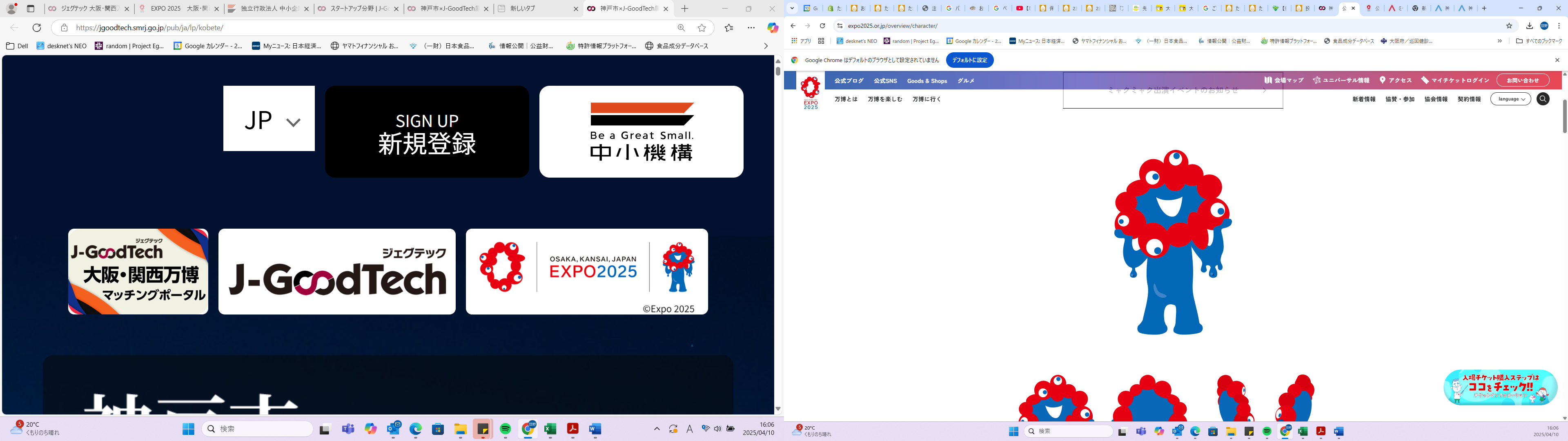
Task: Click the Chrome page vertical scrollbar thumb
Action: tap(1564, 116)
